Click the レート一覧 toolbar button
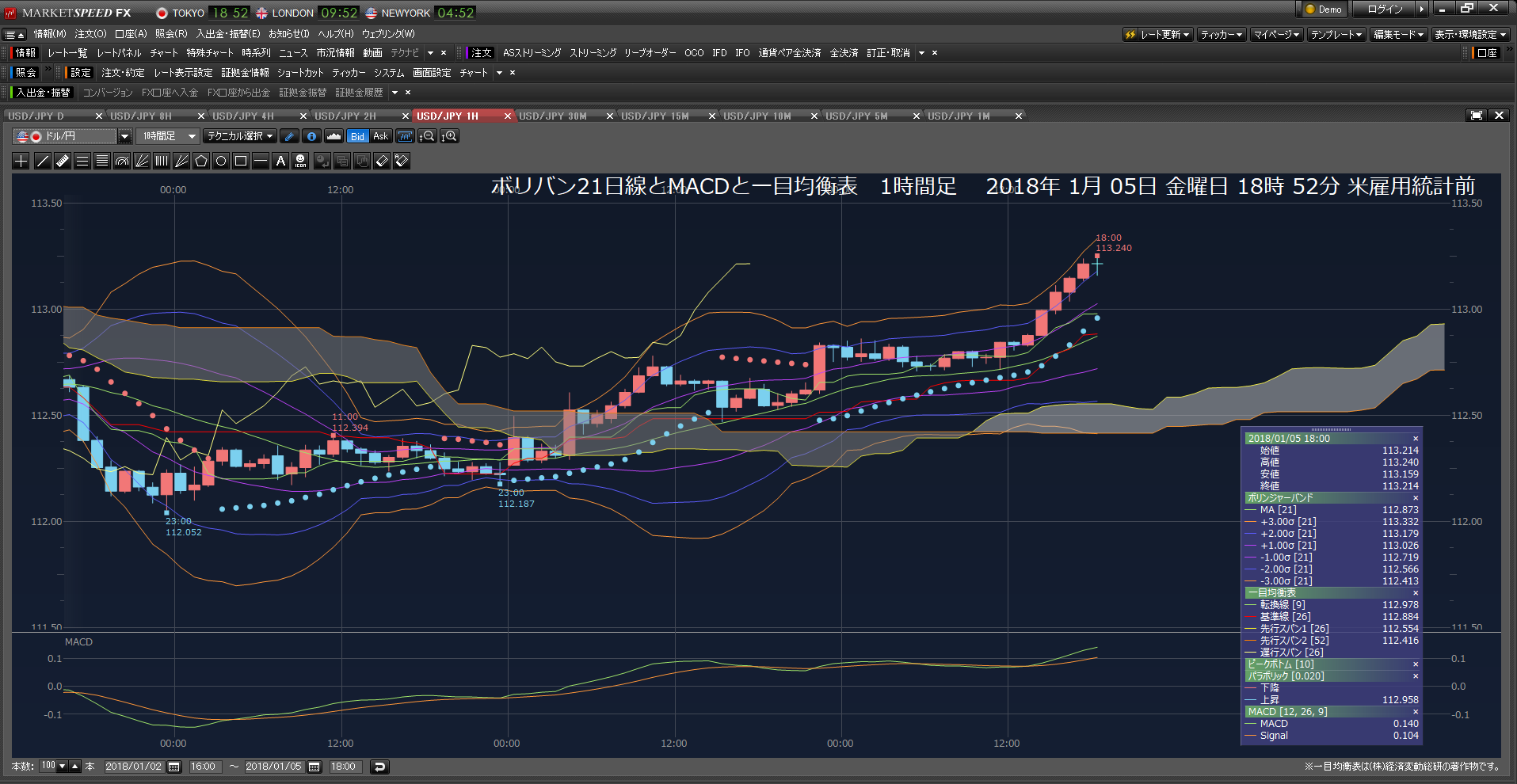This screenshot has width=1517, height=784. (67, 53)
